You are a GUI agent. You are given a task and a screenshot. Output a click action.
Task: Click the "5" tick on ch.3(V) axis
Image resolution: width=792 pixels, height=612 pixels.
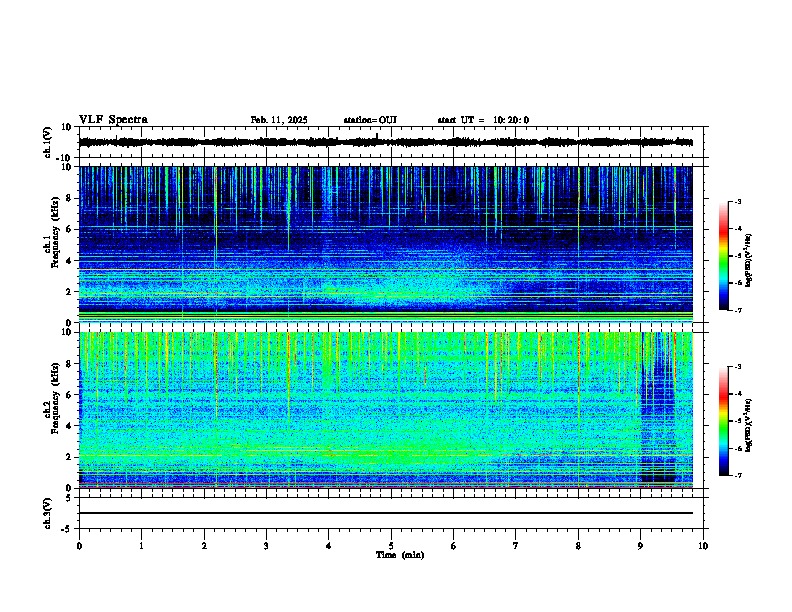point(69,498)
